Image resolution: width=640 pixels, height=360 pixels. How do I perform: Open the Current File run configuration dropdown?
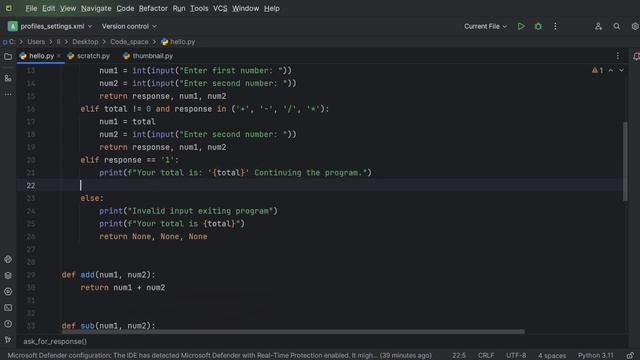485,26
